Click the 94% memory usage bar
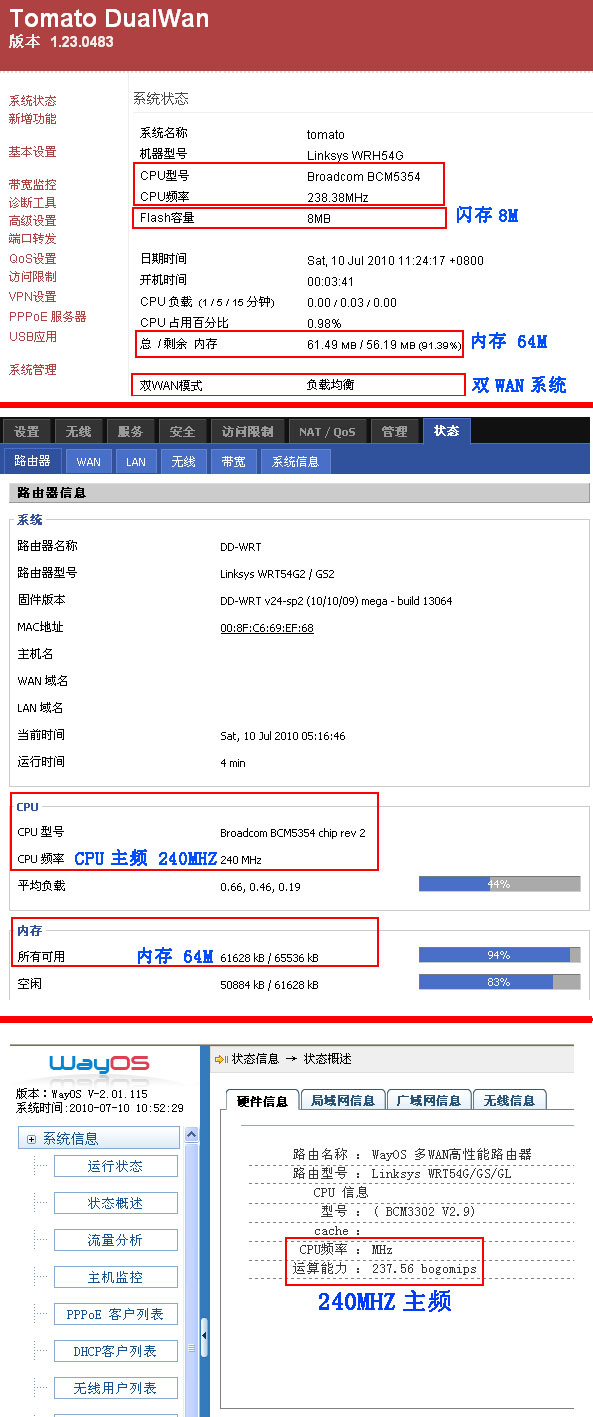Viewport: 593px width, 1417px height. tap(499, 955)
